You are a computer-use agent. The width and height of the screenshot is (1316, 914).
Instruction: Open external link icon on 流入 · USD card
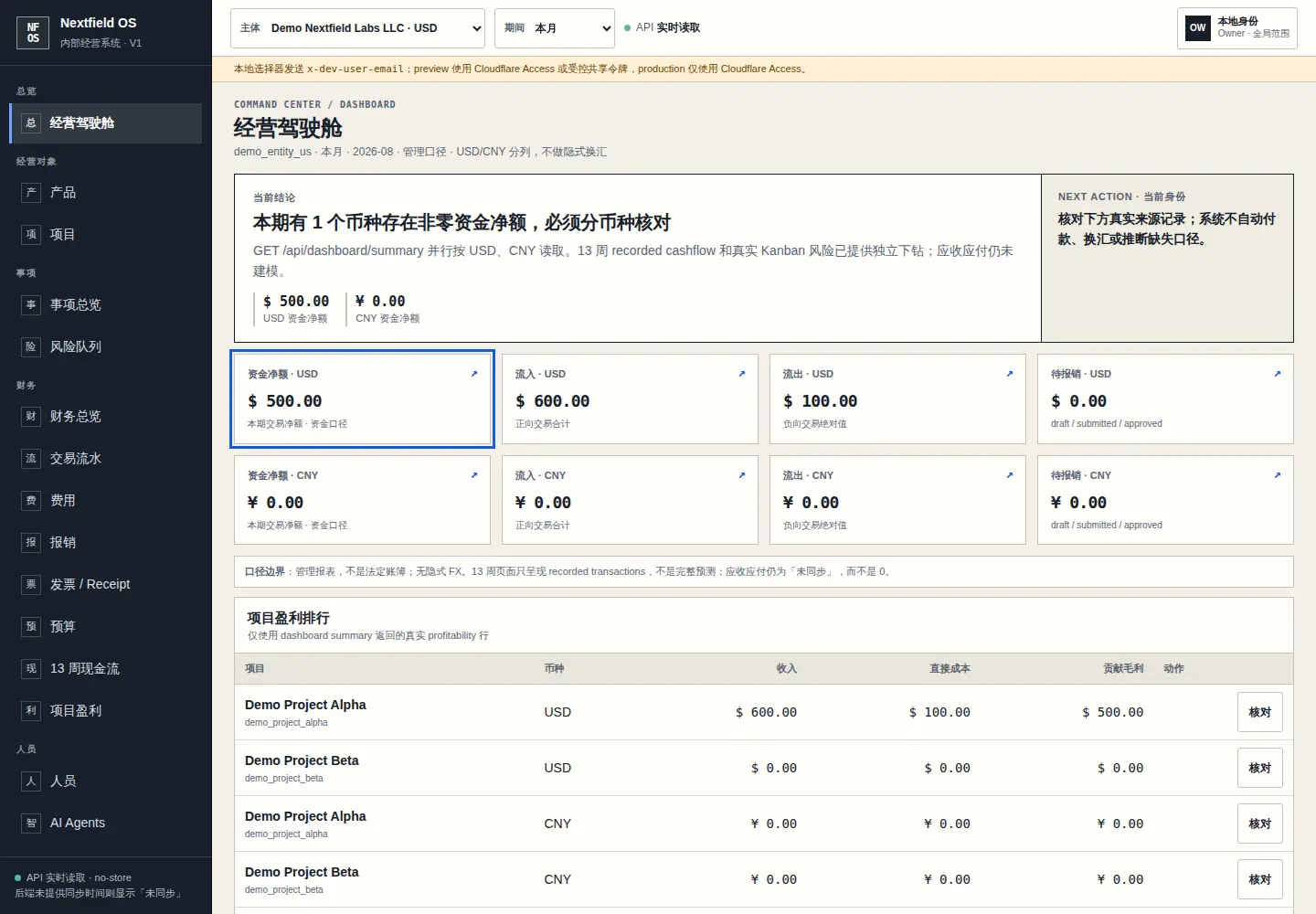point(742,374)
